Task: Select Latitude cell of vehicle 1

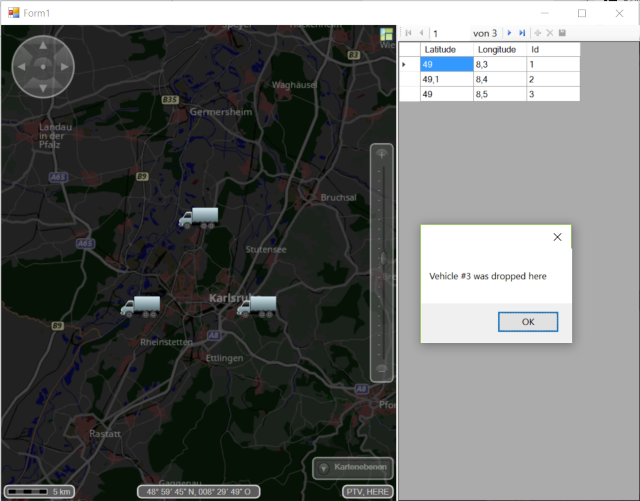Action: [447, 64]
